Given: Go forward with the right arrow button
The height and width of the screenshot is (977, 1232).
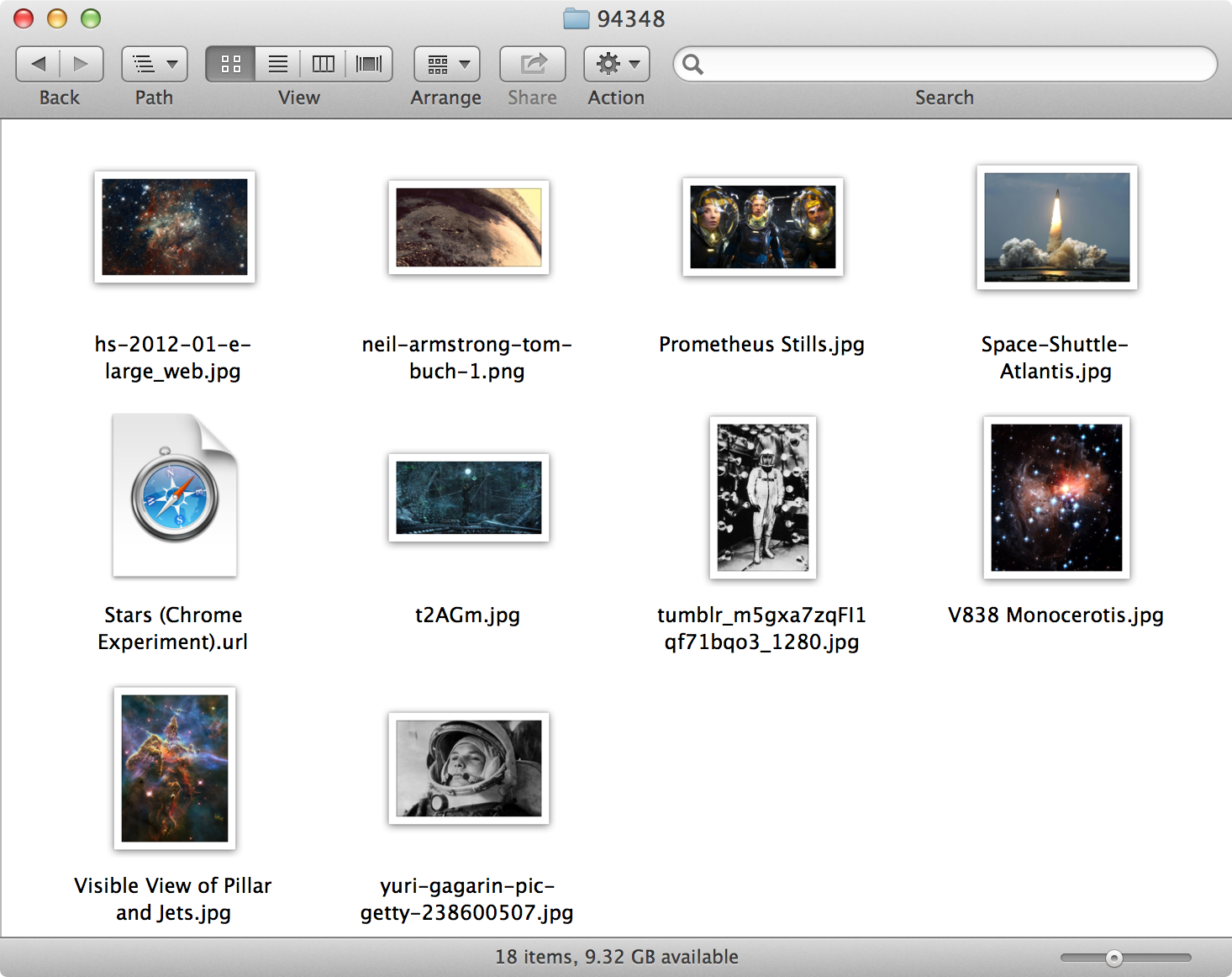Looking at the screenshot, I should tap(82, 64).
